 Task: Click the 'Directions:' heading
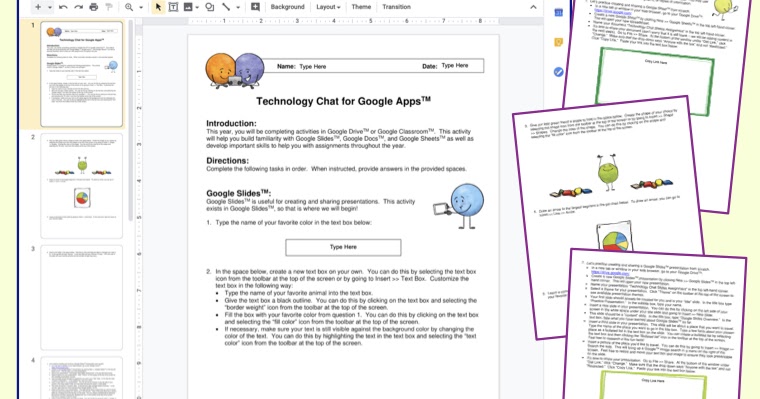[227, 160]
